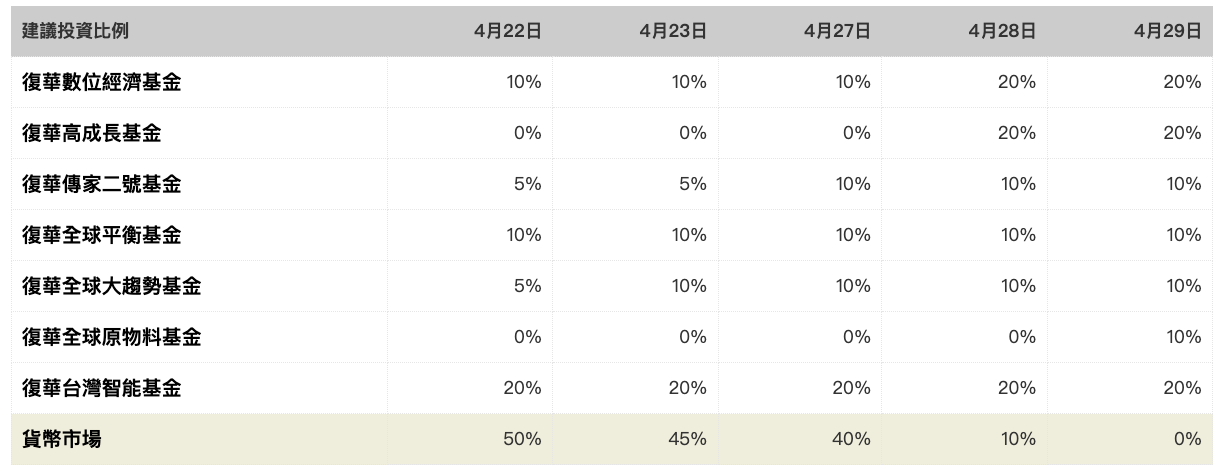Click the 貨幣市場 row label
This screenshot has height=474, width=1220.
(62, 439)
